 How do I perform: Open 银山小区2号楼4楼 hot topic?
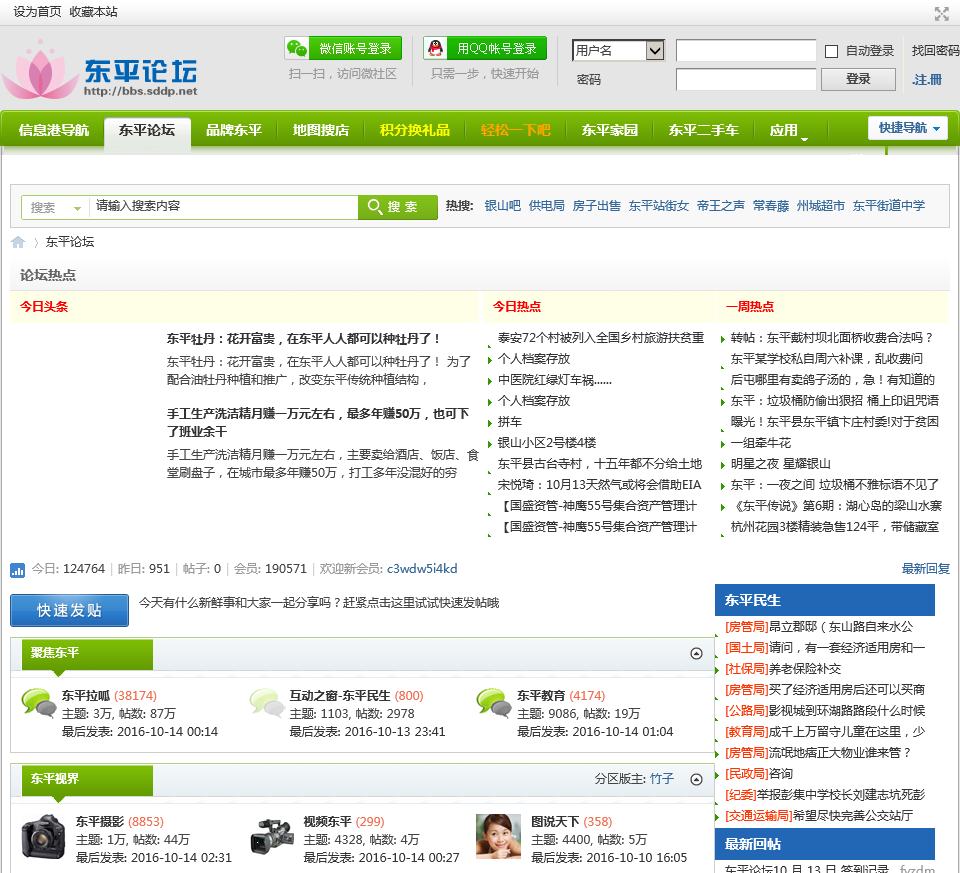[547, 443]
